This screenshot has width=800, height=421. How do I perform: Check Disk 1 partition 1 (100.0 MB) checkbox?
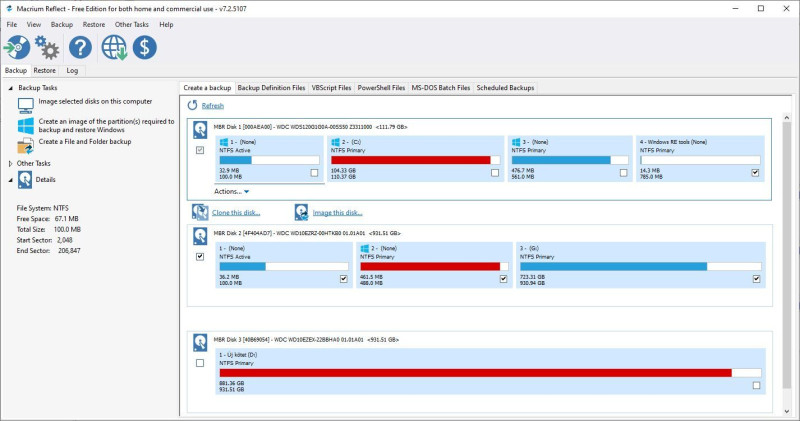click(x=314, y=173)
